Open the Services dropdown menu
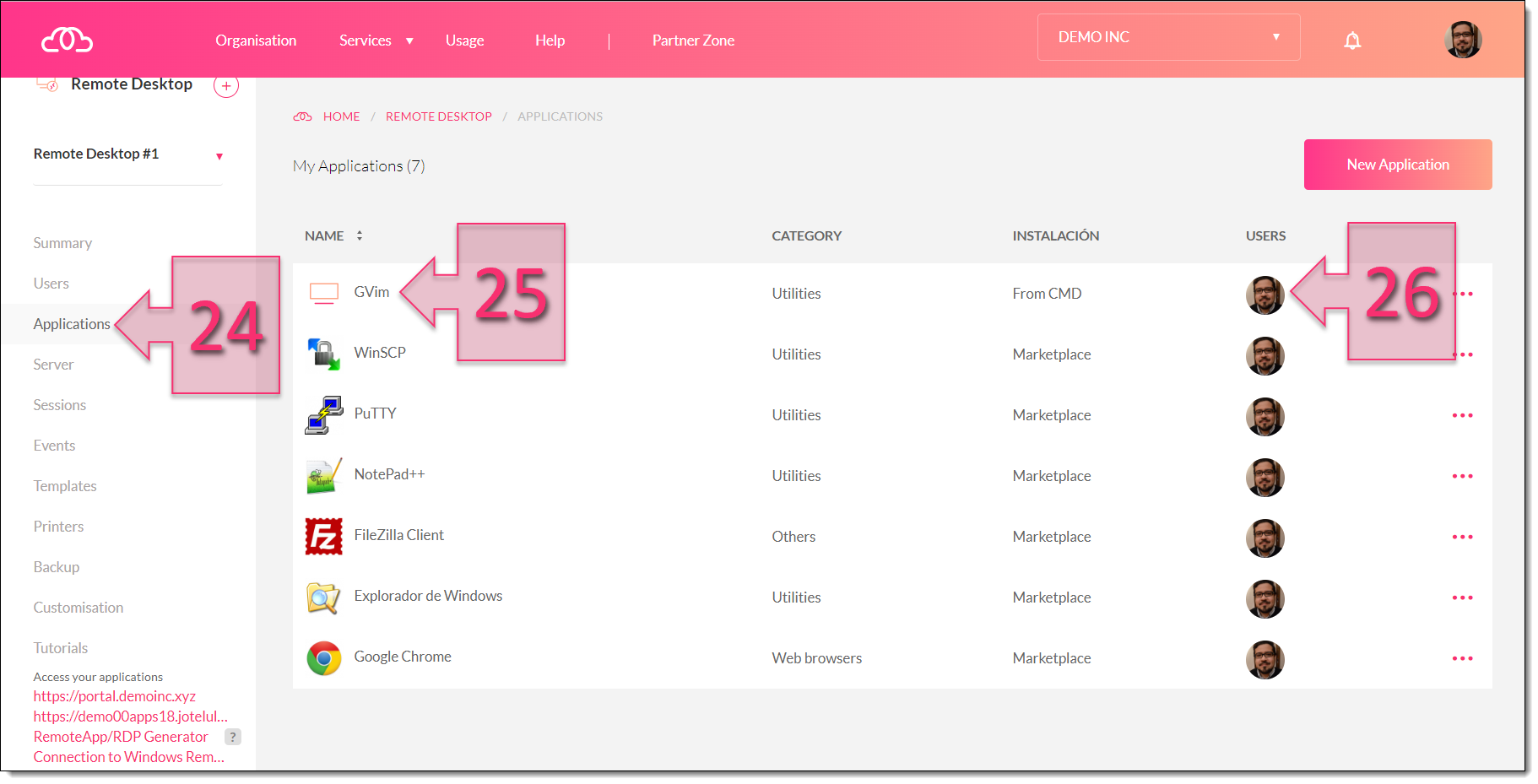The image size is (1538, 784). [376, 41]
